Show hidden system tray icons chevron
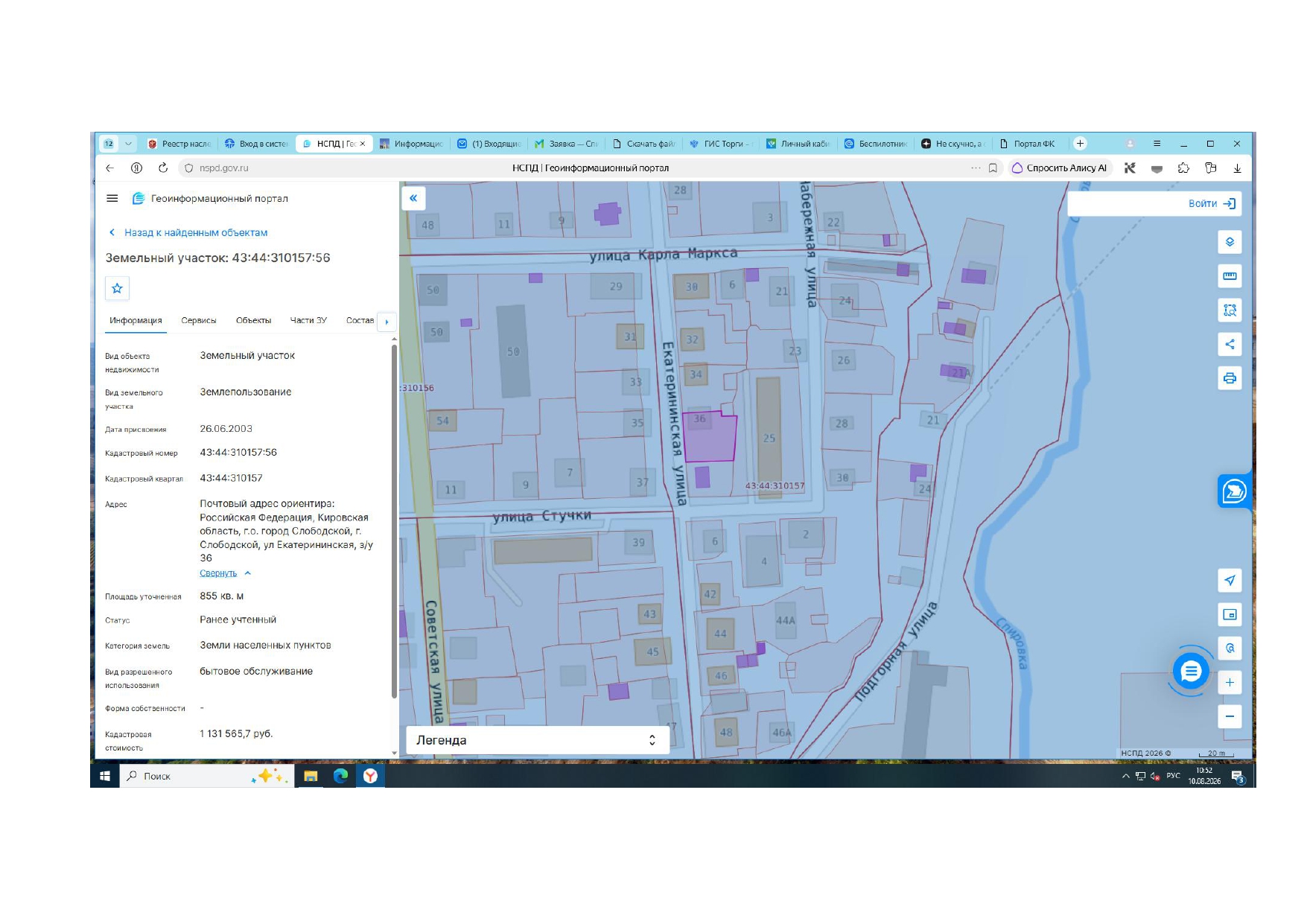This screenshot has width=1307, height=924. coord(1125,776)
